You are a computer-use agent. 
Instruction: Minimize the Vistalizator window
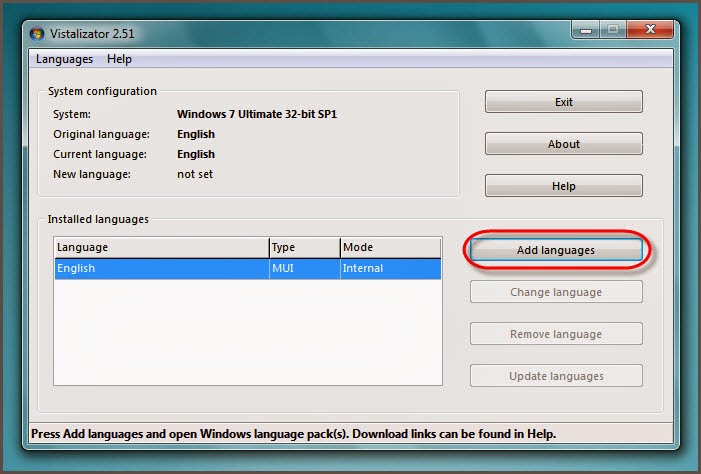pos(586,30)
